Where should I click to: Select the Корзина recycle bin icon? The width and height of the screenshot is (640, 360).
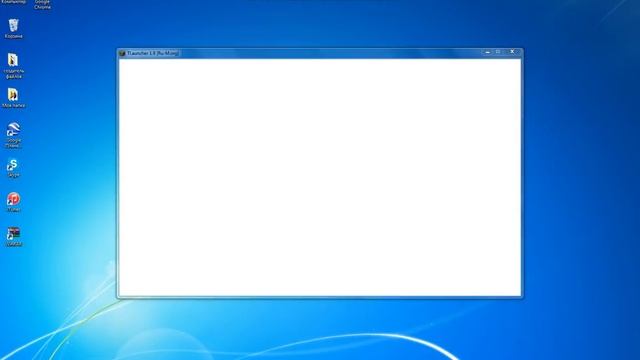(13, 29)
